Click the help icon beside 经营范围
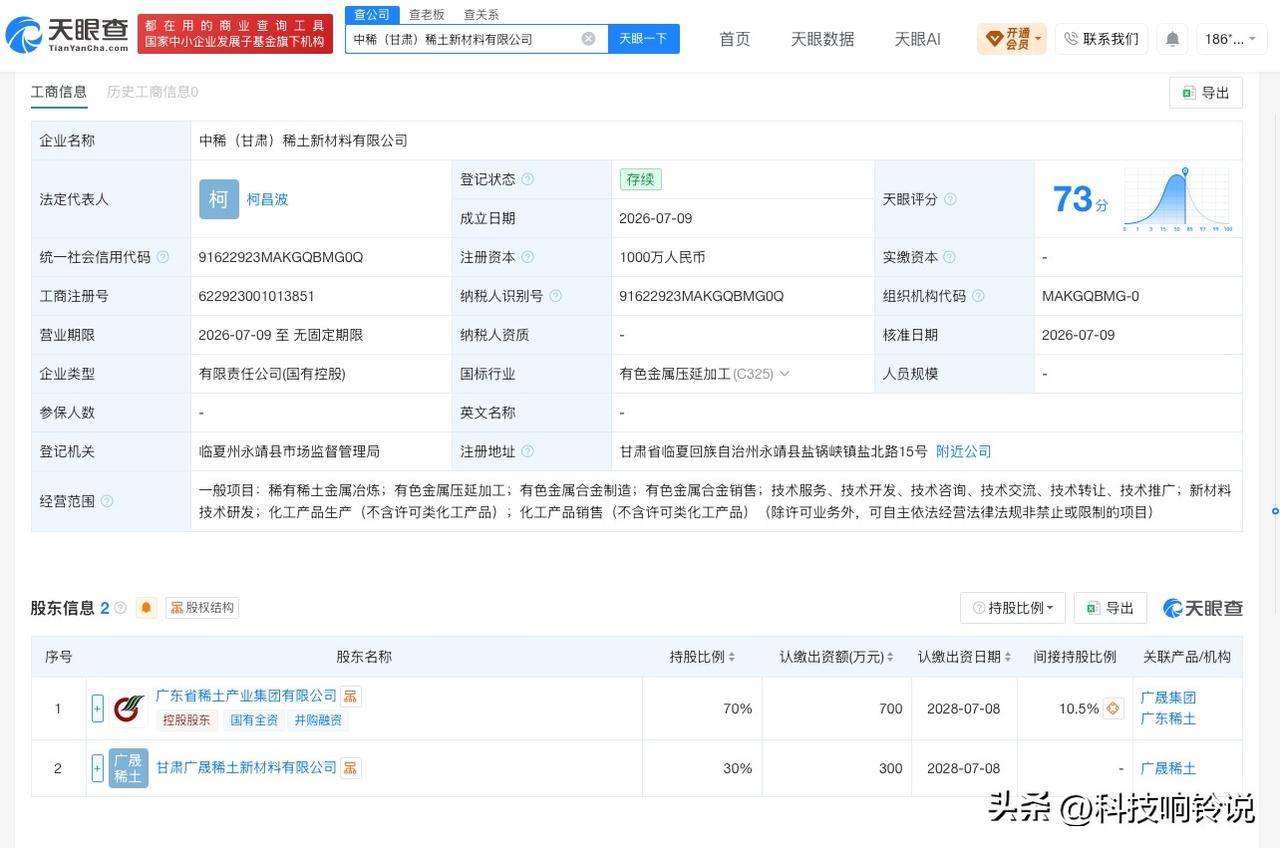Image resolution: width=1280 pixels, height=848 pixels. click(x=107, y=501)
